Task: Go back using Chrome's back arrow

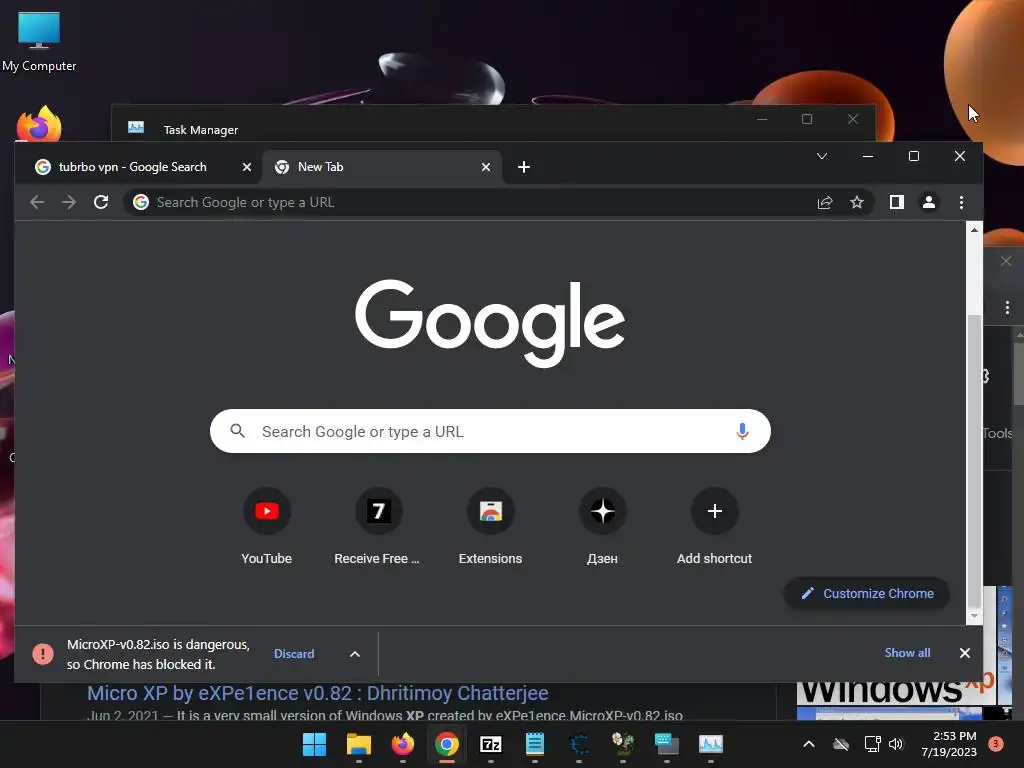Action: [x=37, y=202]
